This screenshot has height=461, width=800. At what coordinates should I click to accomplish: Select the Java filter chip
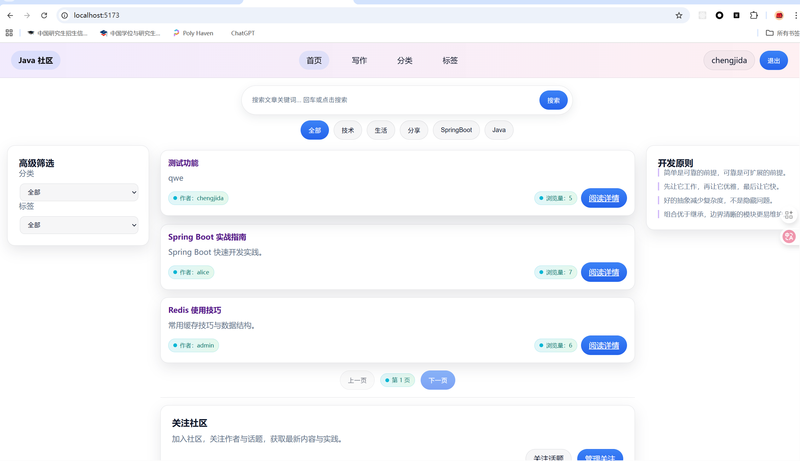tap(499, 130)
